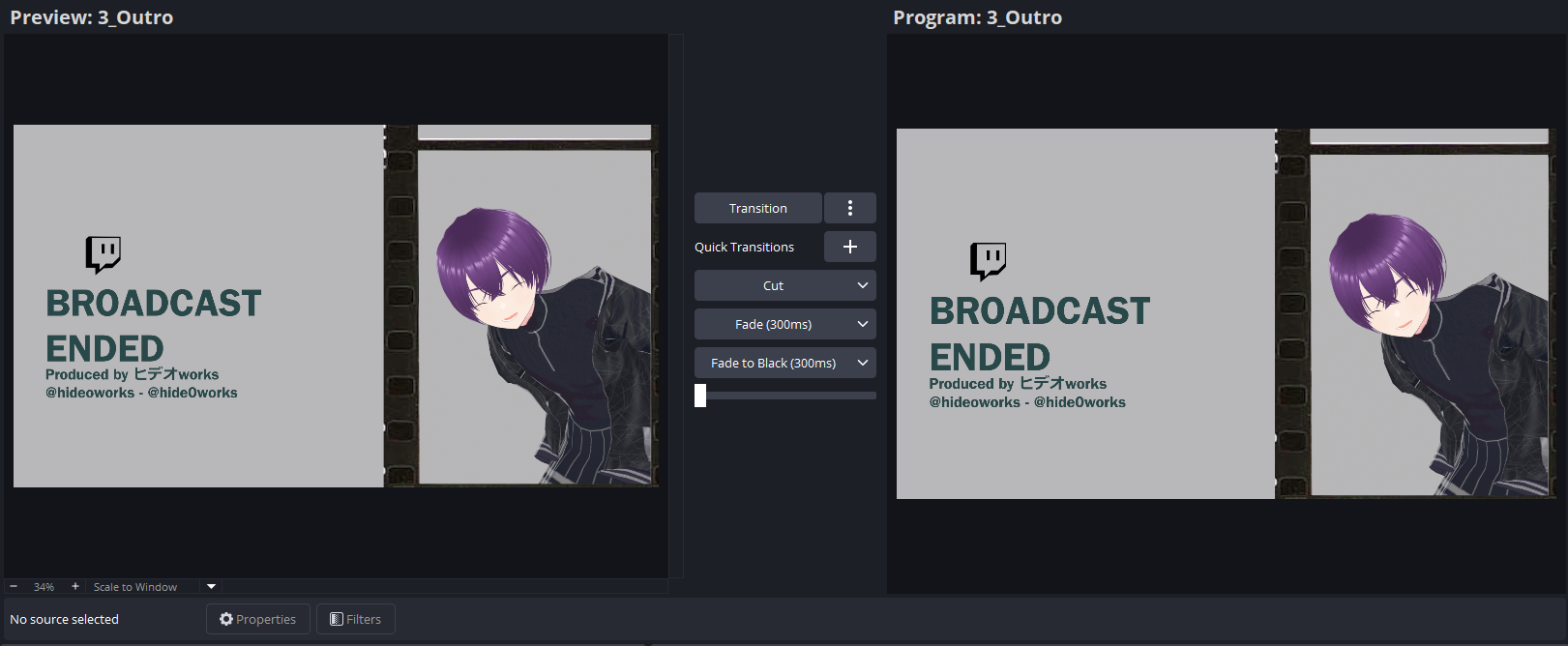Click the Fade (300ms) quick transition
Image resolution: width=1568 pixels, height=646 pixels.
773,324
